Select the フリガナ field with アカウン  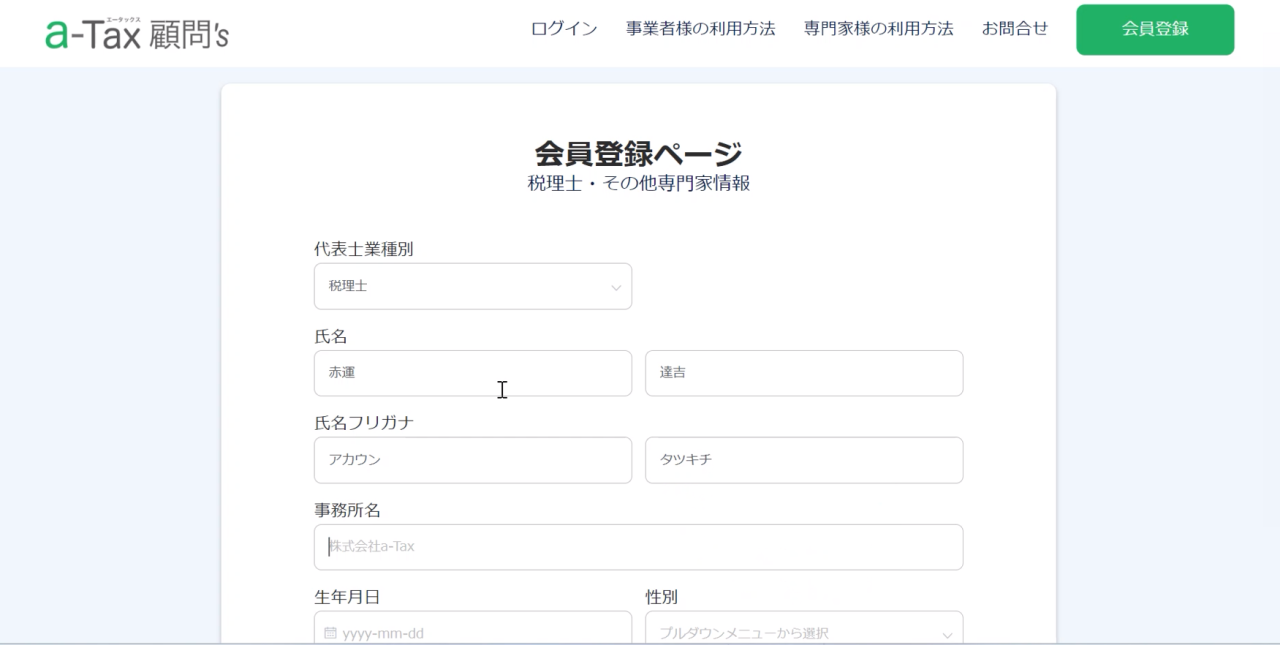pos(472,460)
